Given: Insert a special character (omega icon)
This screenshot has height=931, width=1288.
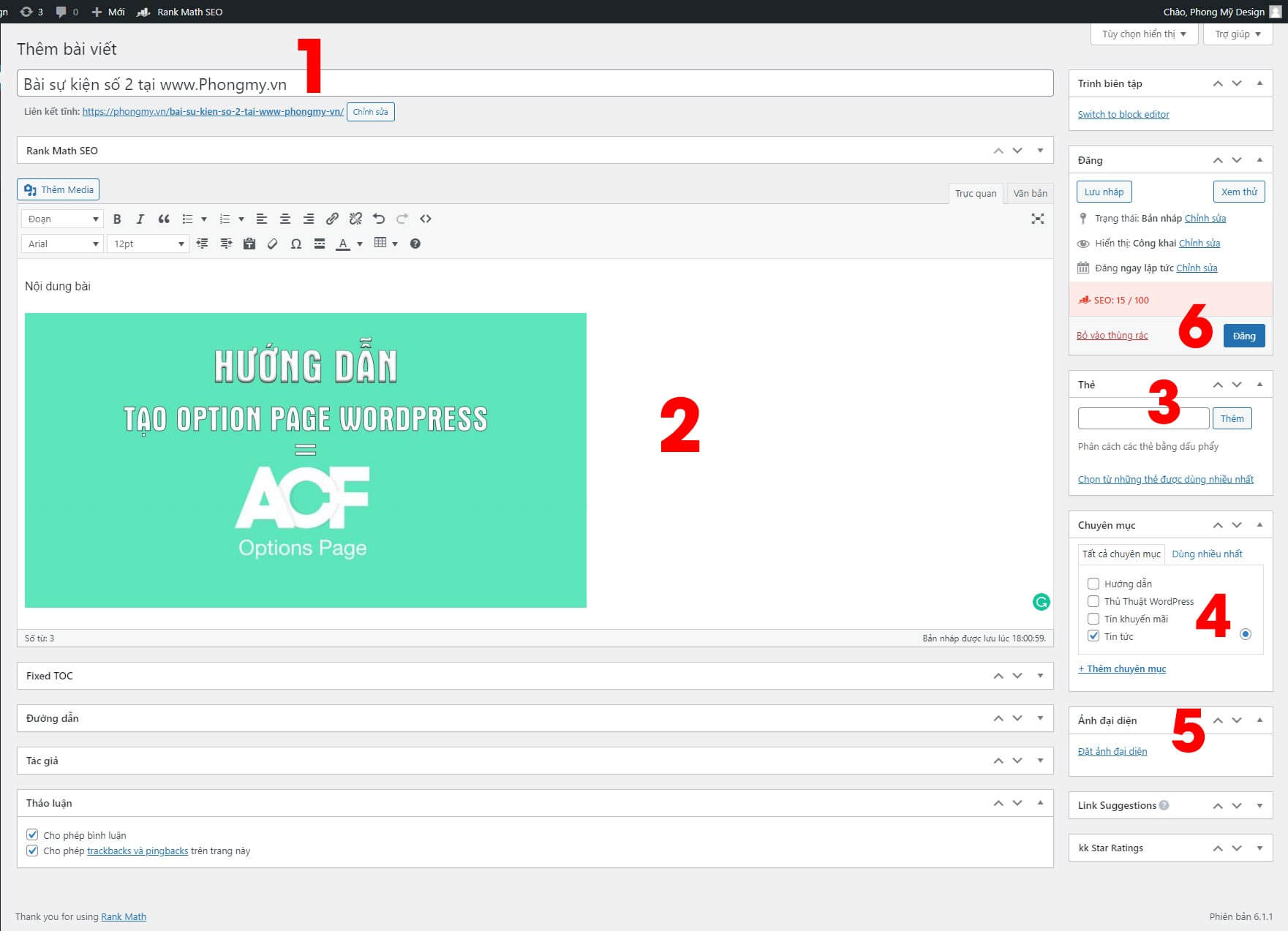Looking at the screenshot, I should point(295,244).
